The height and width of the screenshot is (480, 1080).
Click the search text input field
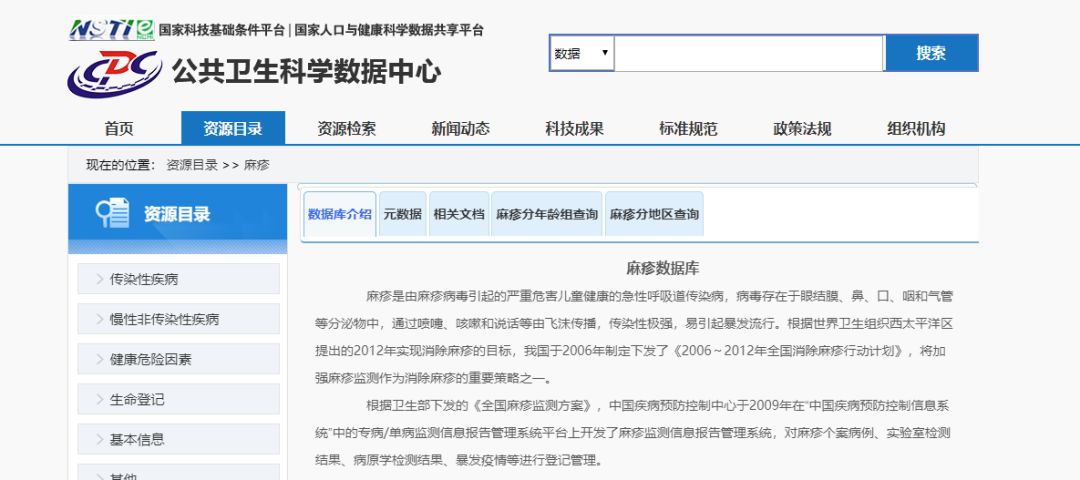pos(749,53)
